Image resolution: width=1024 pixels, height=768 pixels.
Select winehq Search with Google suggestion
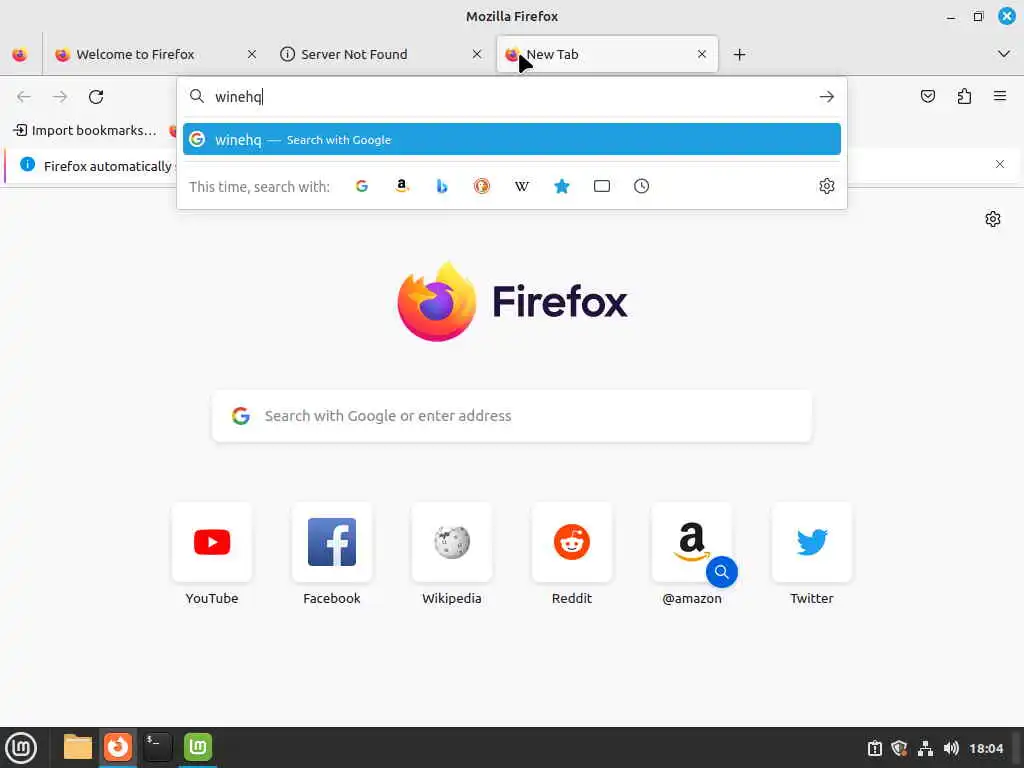(512, 139)
